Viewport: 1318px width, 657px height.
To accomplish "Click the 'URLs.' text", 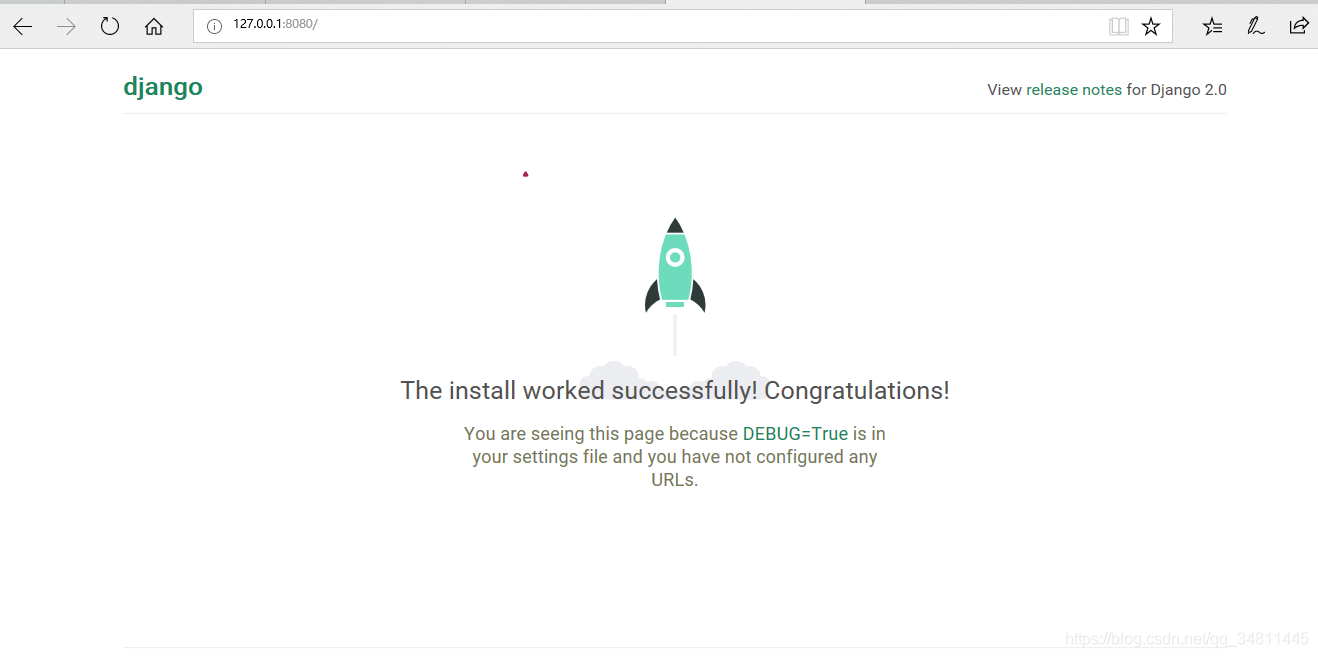I will pos(675,479).
